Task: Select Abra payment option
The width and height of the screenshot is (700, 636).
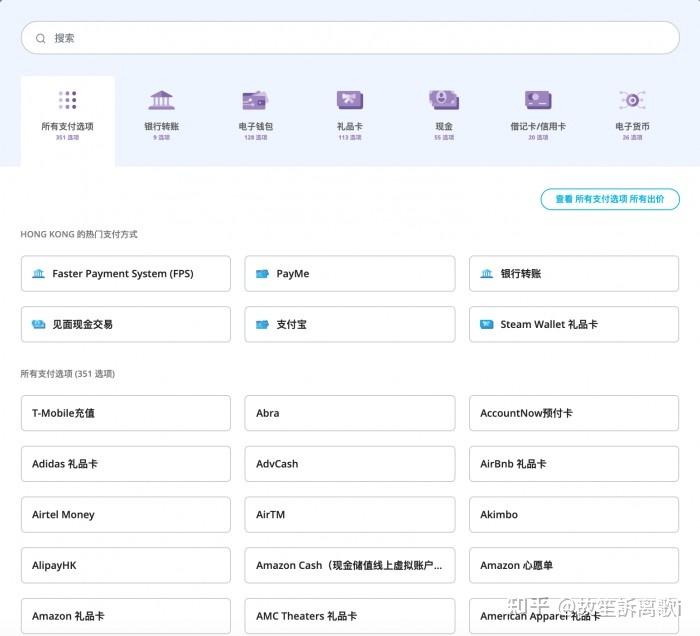Action: (x=350, y=413)
